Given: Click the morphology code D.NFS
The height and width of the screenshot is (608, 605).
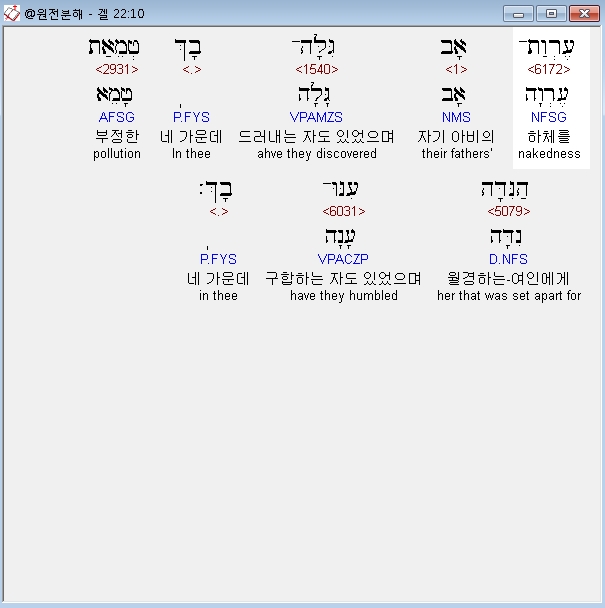Looking at the screenshot, I should (x=508, y=259).
